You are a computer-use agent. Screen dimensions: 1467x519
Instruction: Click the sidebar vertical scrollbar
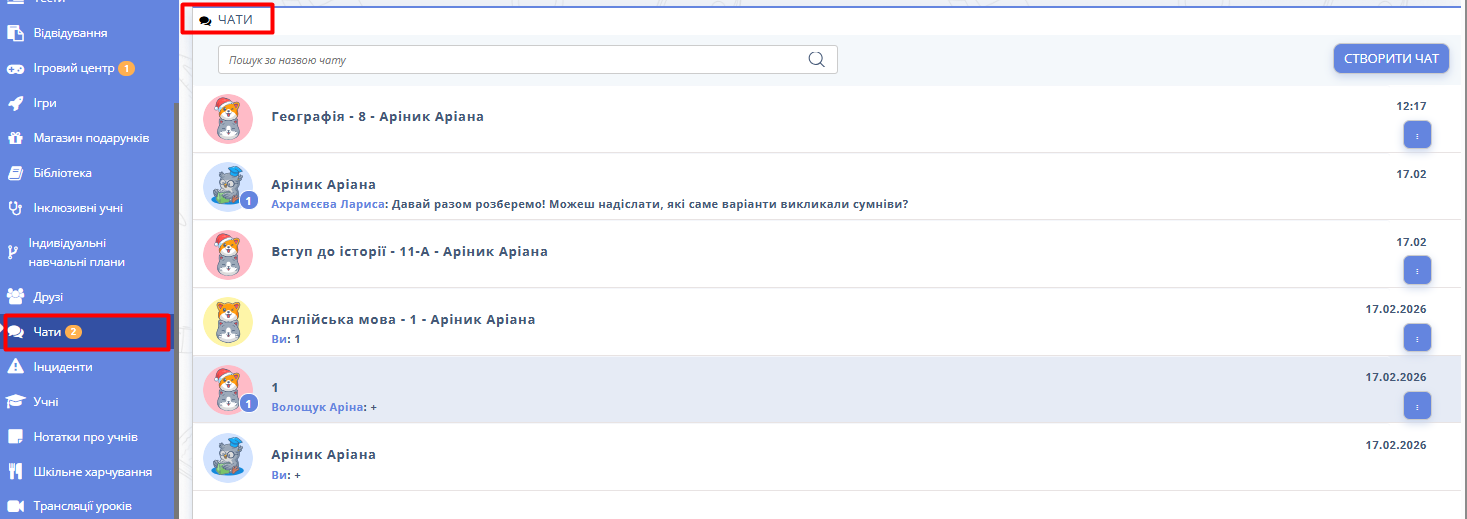pos(176,300)
